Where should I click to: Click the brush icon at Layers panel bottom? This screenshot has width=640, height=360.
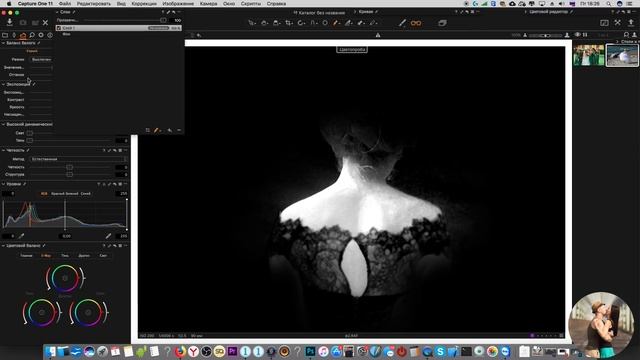[x=157, y=130]
